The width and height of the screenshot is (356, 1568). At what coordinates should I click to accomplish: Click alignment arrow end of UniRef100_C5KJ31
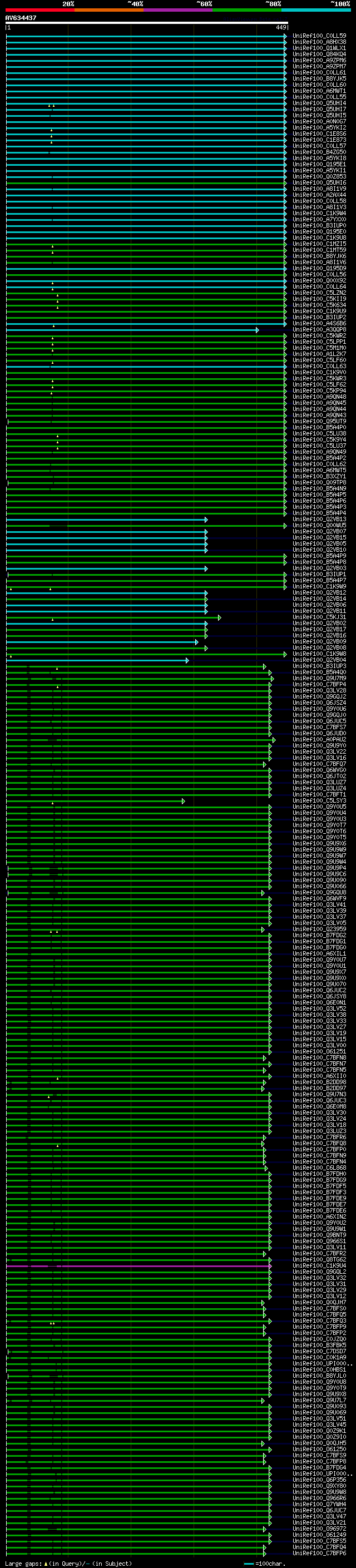click(220, 617)
